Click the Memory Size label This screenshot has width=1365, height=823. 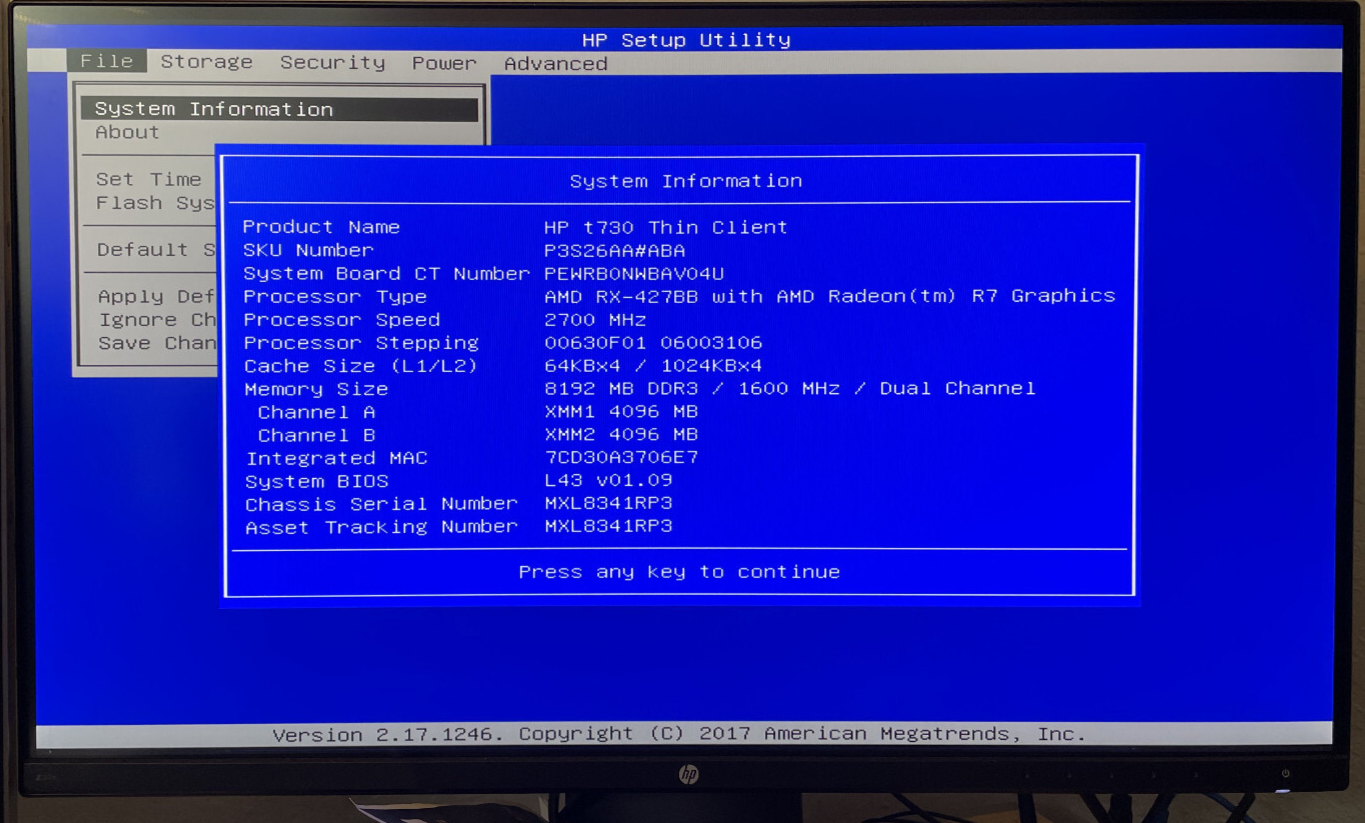[316, 389]
